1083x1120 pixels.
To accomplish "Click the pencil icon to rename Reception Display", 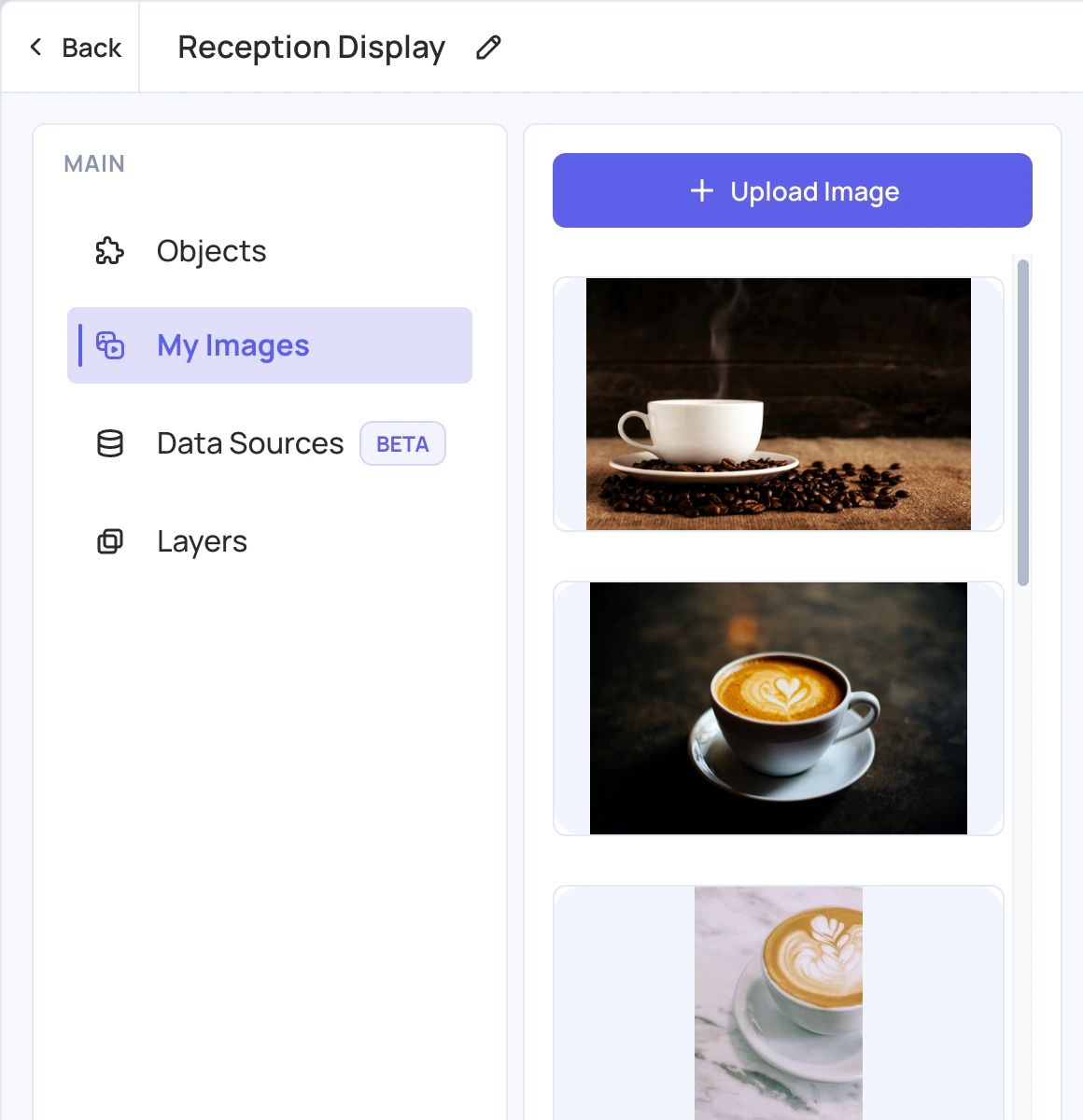I will pos(488,48).
